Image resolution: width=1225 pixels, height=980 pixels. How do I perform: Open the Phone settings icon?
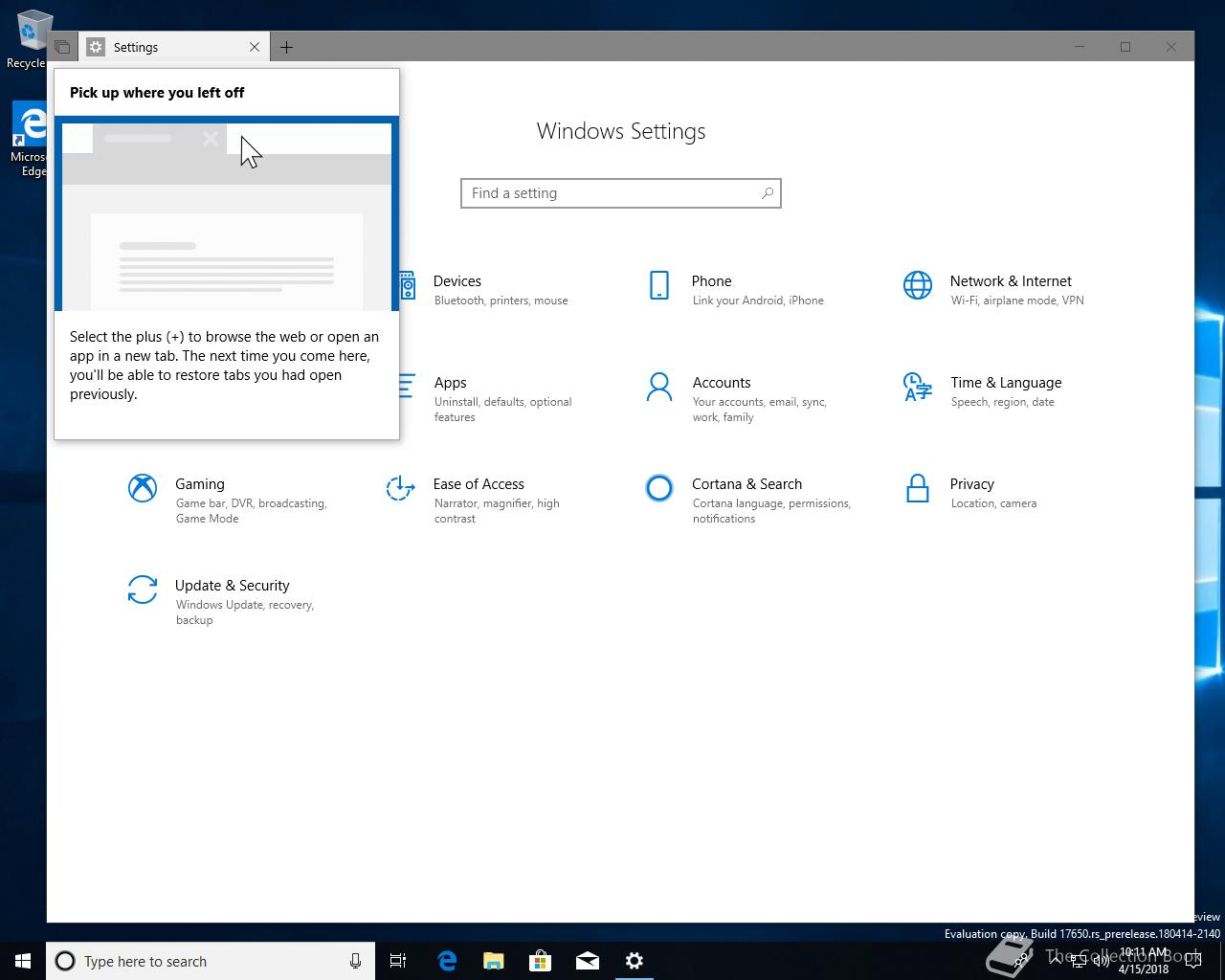[x=659, y=285]
